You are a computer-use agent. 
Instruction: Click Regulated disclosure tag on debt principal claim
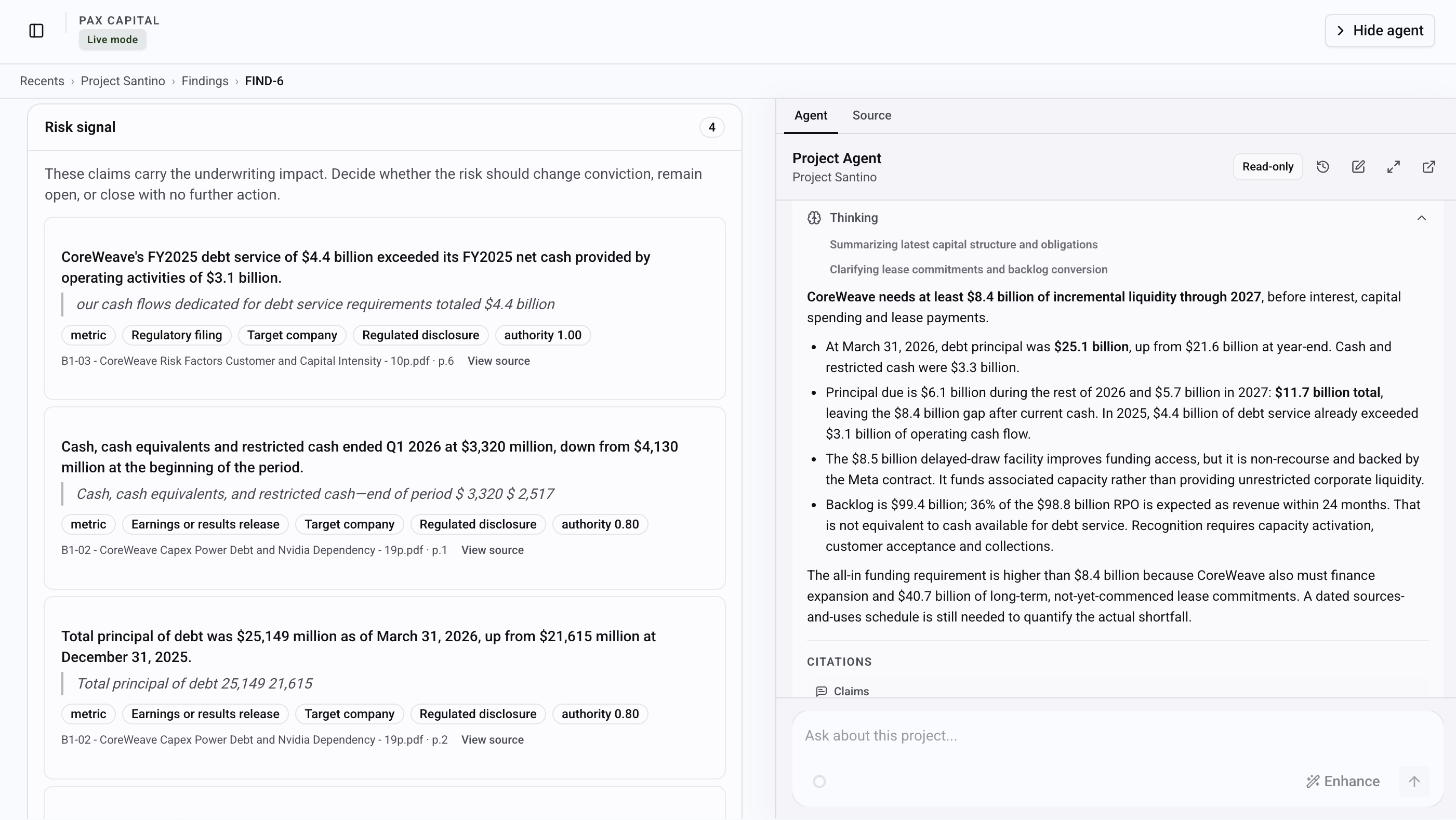coord(478,715)
